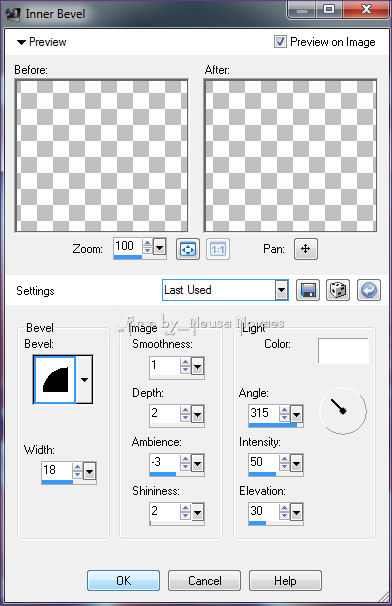This screenshot has width=392, height=606.
Task: Click the 1:1 actual size zoom icon
Action: [x=218, y=249]
